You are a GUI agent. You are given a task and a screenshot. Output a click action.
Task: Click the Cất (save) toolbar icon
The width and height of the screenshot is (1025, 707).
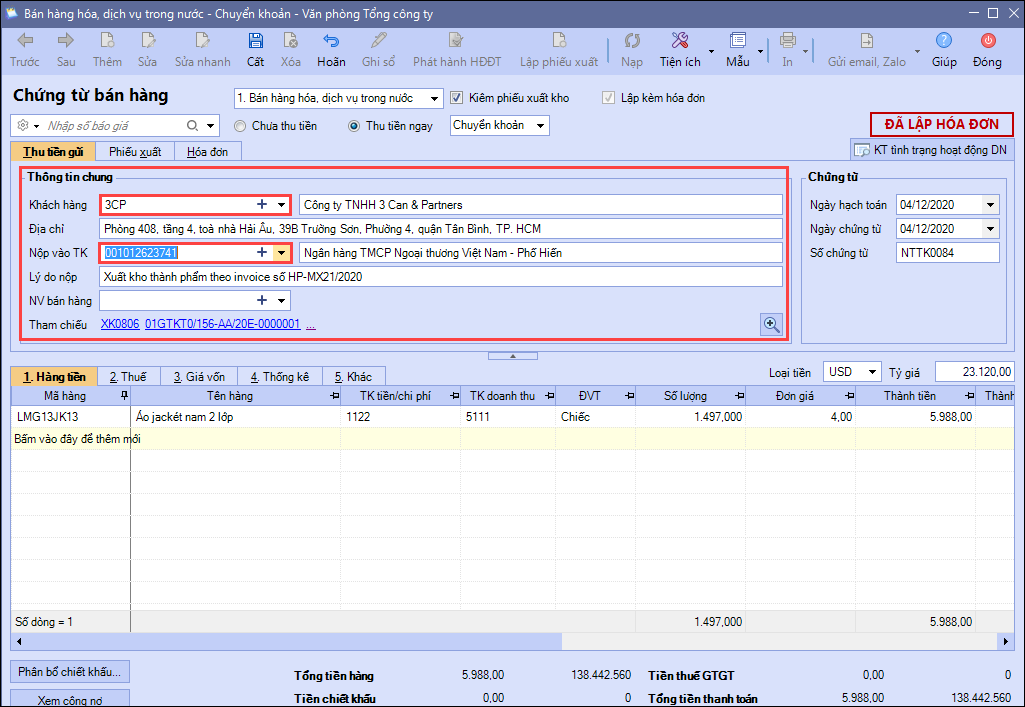click(x=256, y=42)
